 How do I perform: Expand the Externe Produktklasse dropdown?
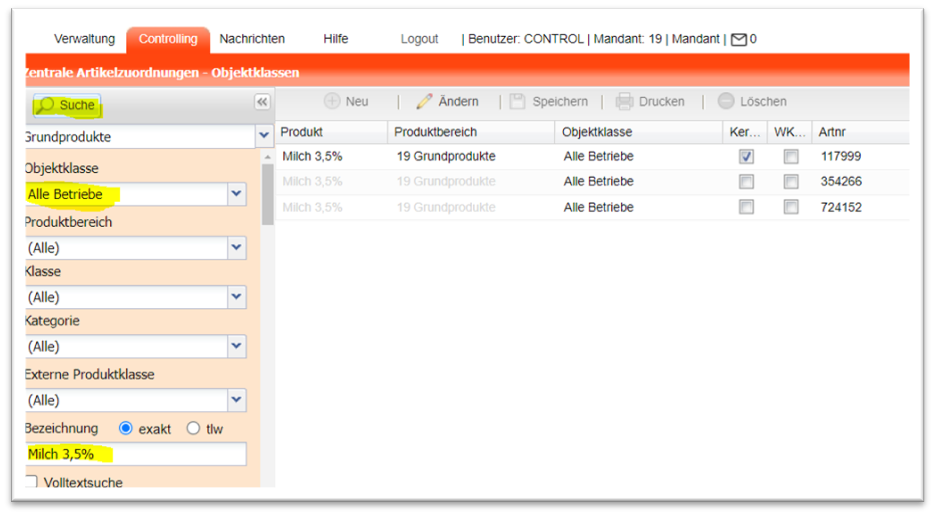[236, 400]
